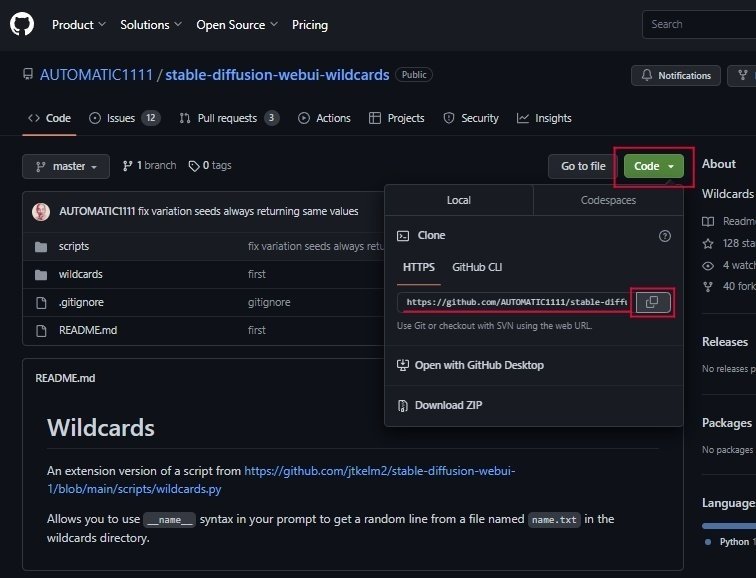Toggle the green Code dropdown button
Viewport: 756px width, 578px height.
coord(654,166)
